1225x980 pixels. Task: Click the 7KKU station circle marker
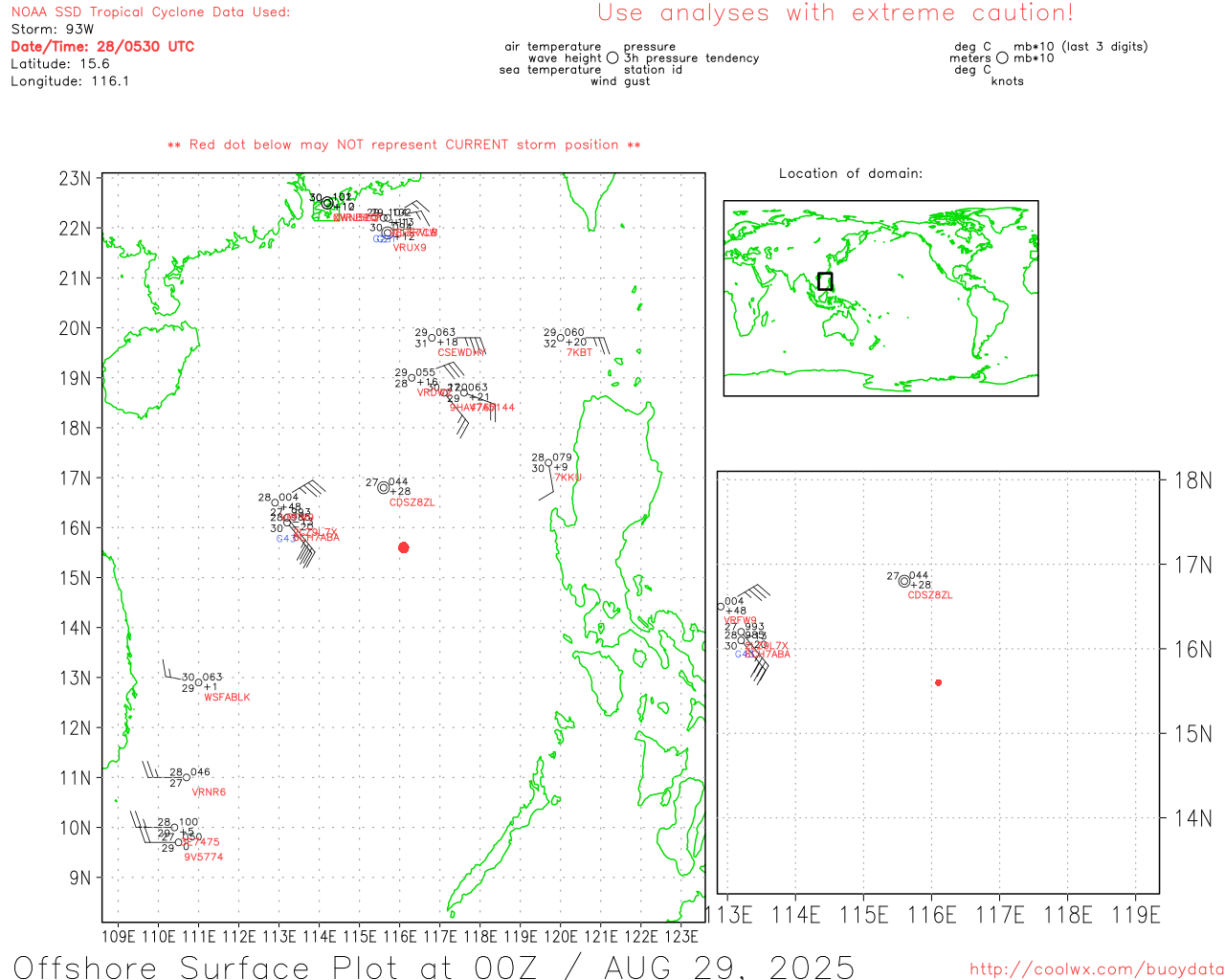549,463
